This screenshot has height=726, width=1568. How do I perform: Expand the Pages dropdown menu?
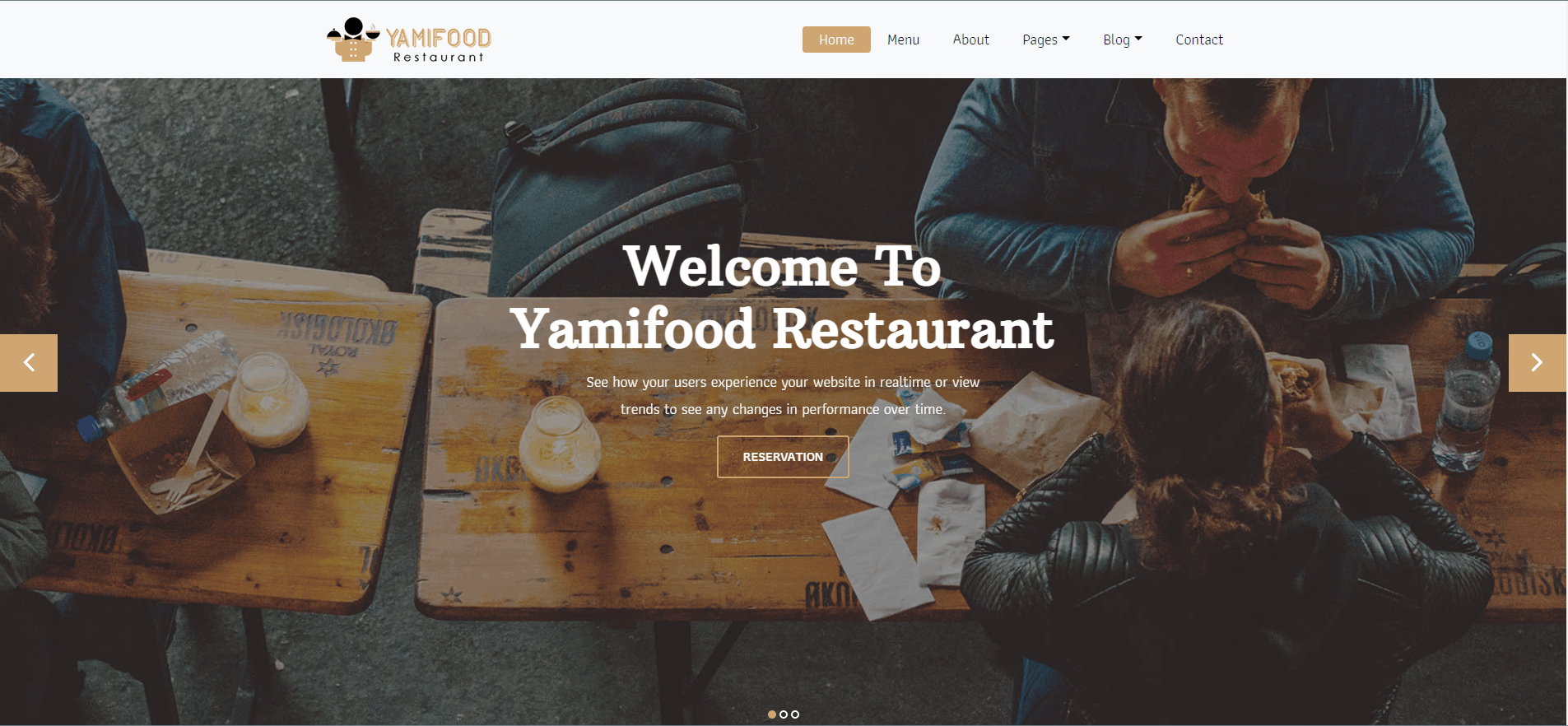1046,40
